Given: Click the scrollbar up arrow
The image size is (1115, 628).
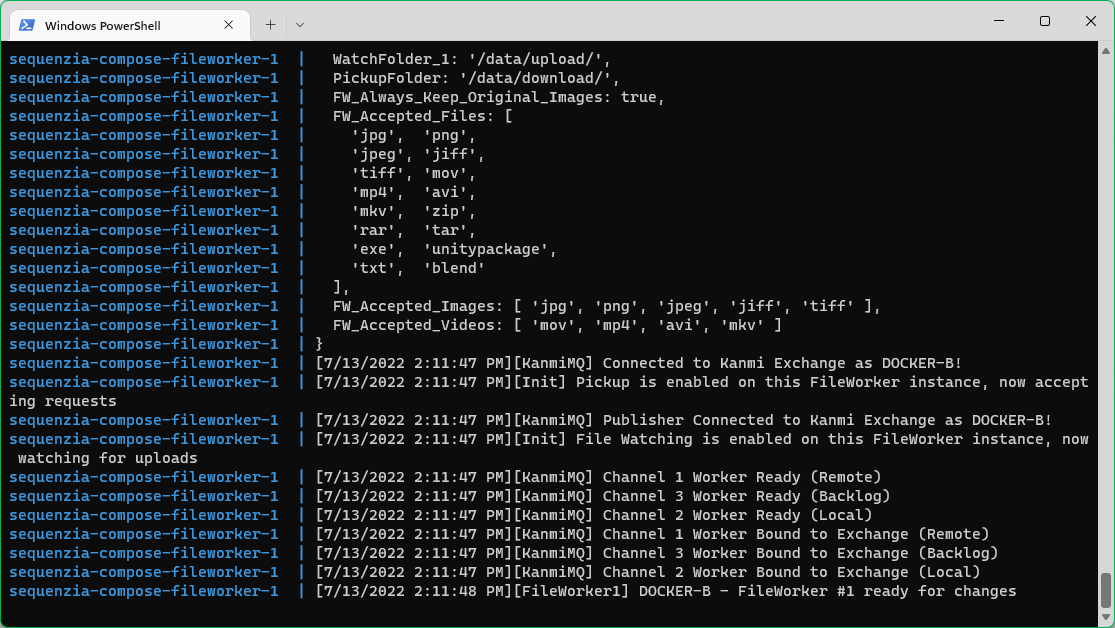Looking at the screenshot, I should coord(1106,50).
